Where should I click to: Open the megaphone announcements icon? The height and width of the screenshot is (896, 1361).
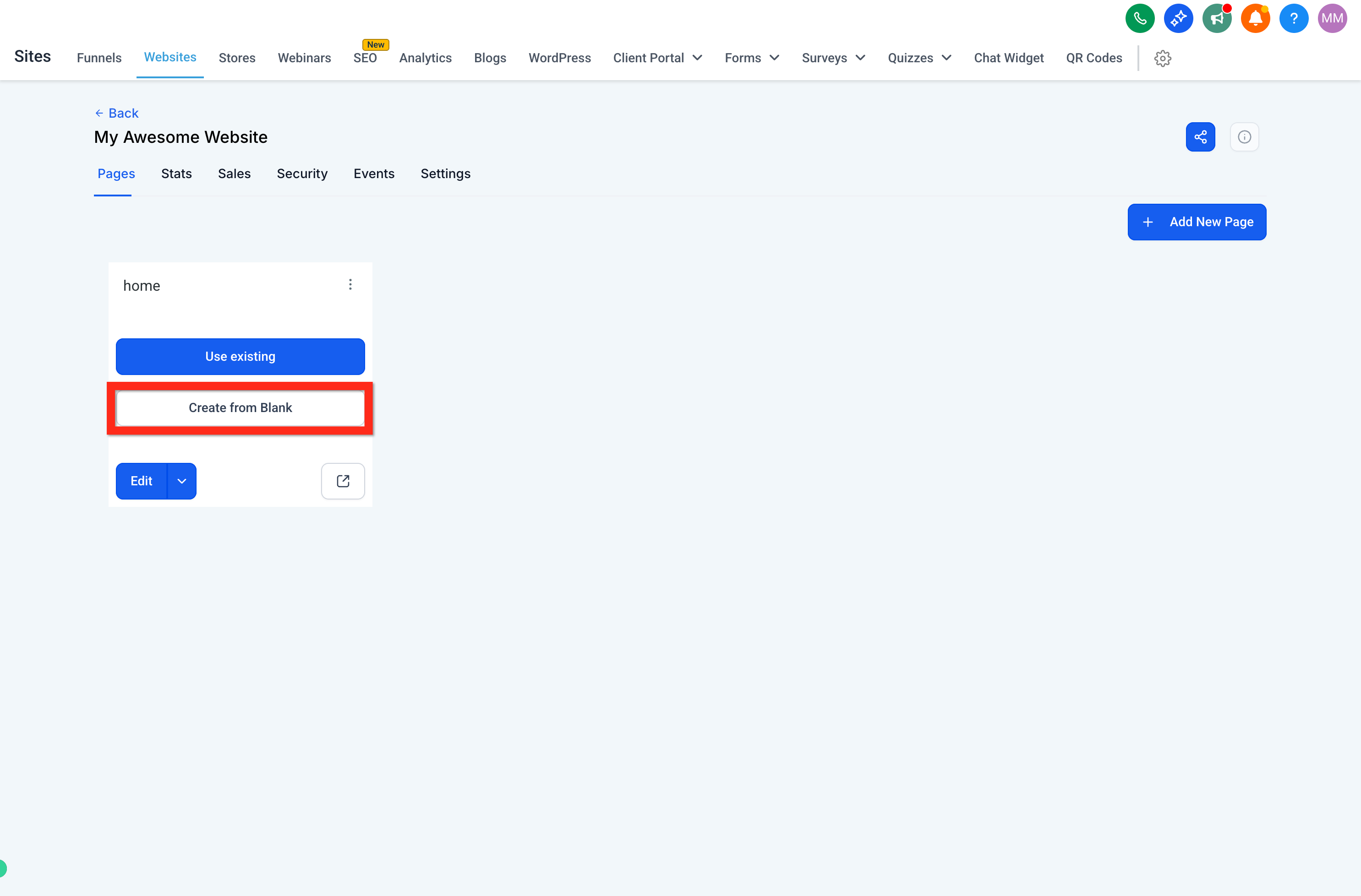point(1217,18)
